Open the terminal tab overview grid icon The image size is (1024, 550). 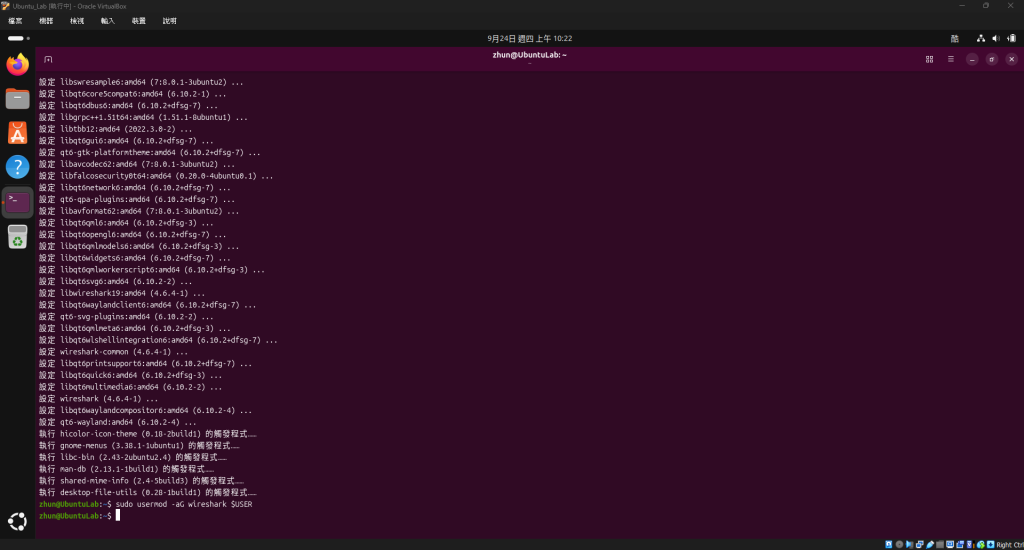coord(929,59)
